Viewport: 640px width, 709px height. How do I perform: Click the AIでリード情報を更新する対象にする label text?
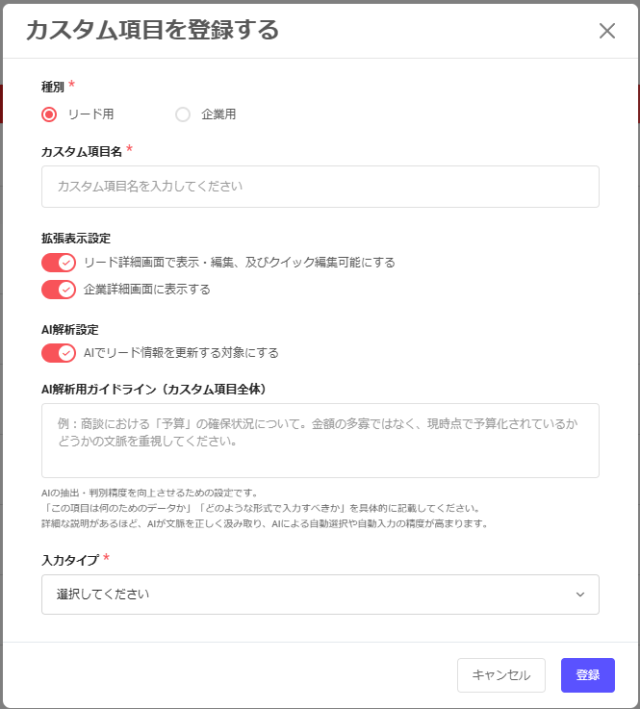pyautogui.click(x=181, y=353)
